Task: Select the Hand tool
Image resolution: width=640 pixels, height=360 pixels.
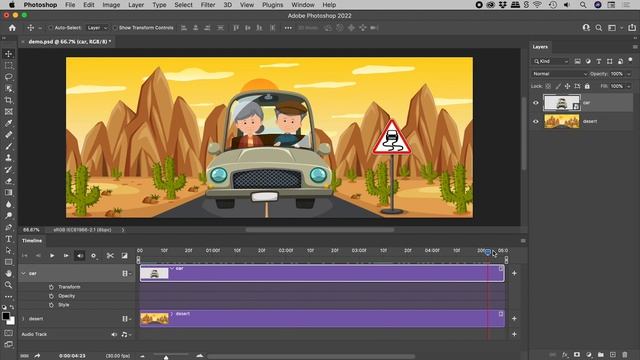Action: [x=9, y=273]
